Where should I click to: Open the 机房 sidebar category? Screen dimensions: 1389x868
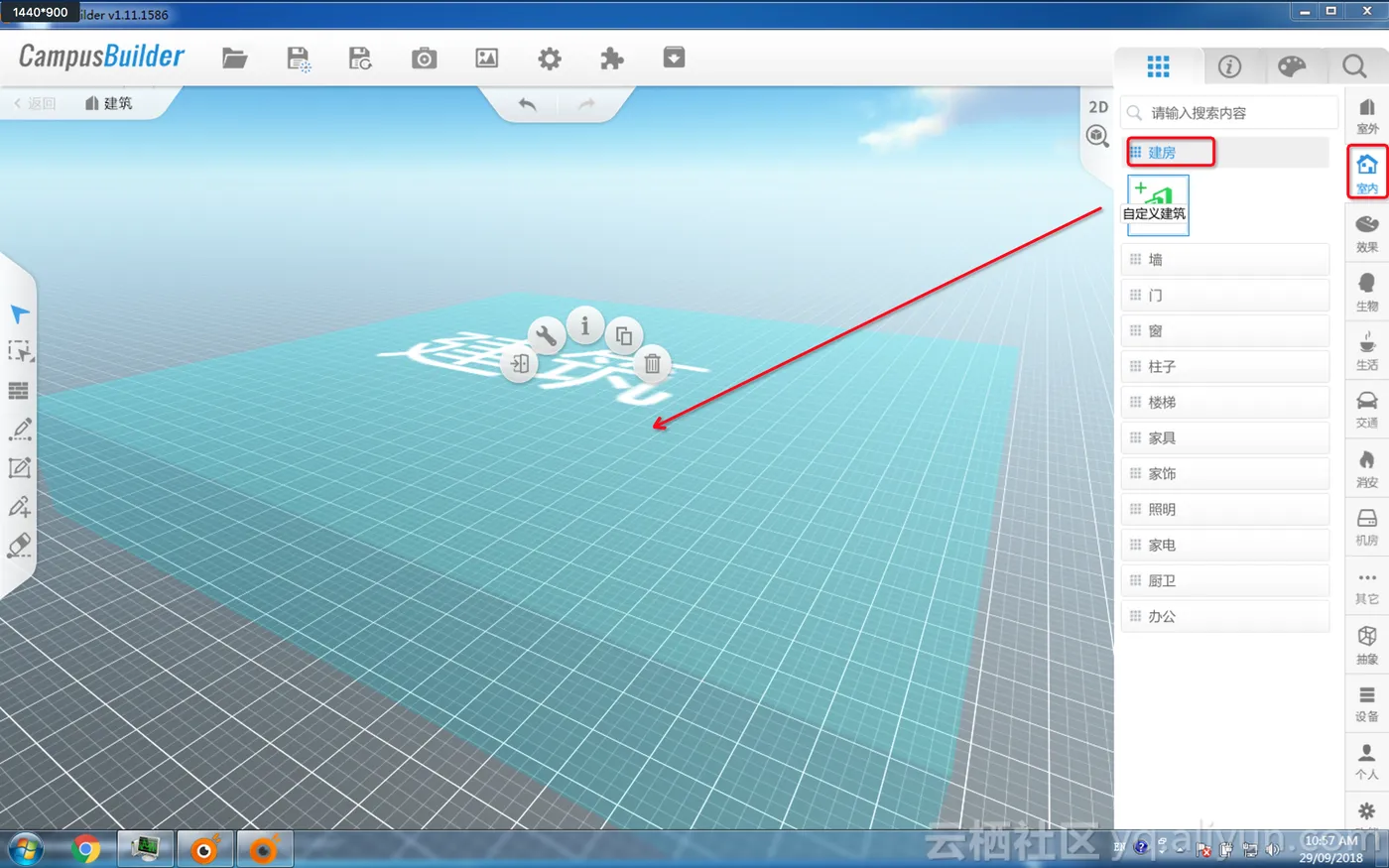pyautogui.click(x=1366, y=526)
